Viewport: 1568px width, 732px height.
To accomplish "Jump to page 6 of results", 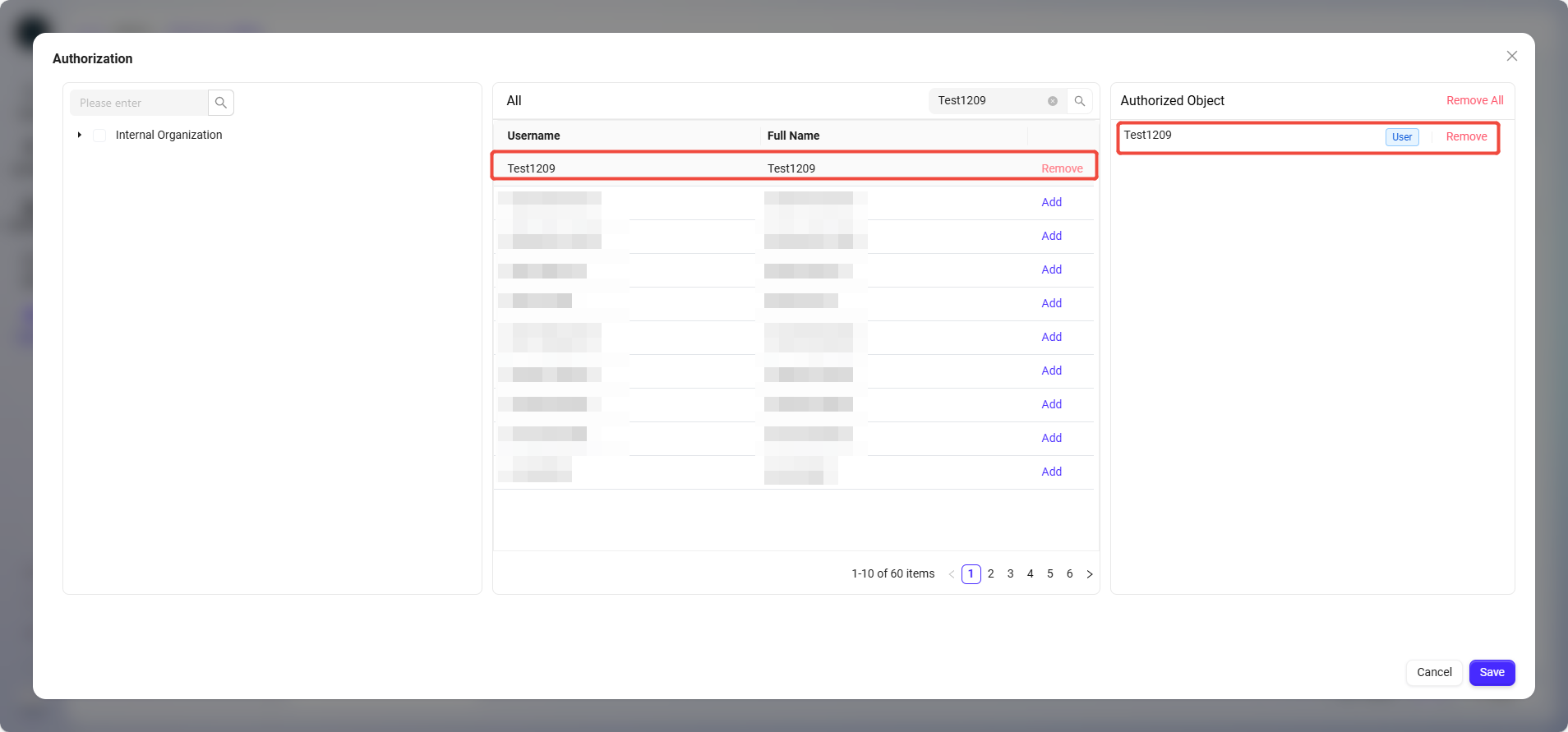I will [1070, 574].
